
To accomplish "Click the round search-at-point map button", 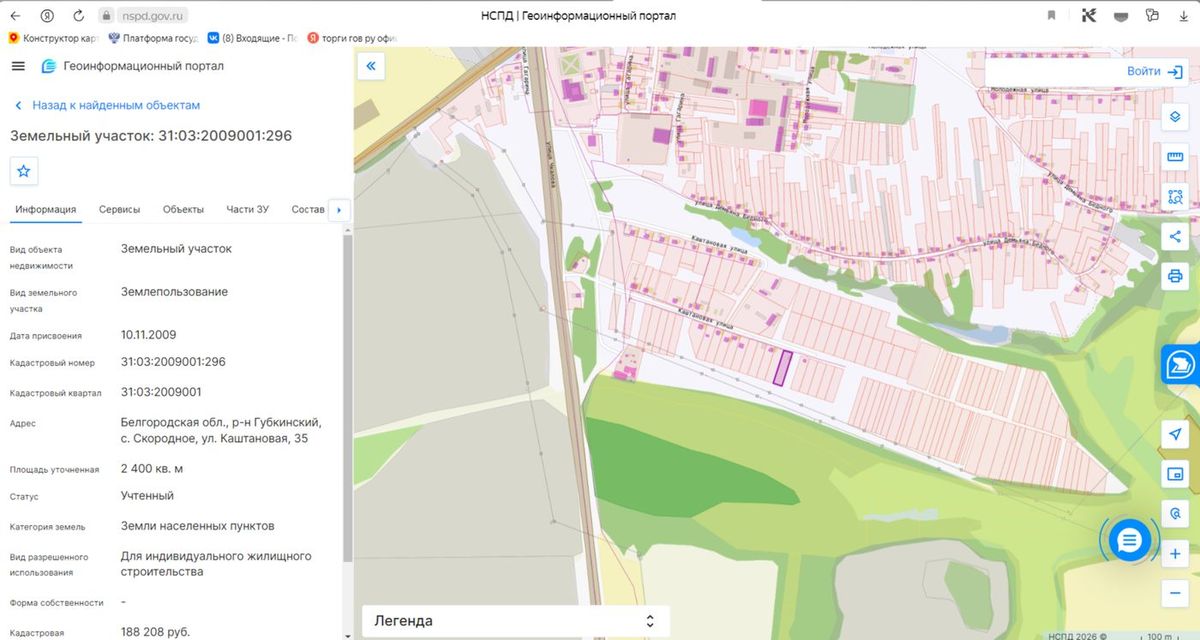I will [1176, 513].
